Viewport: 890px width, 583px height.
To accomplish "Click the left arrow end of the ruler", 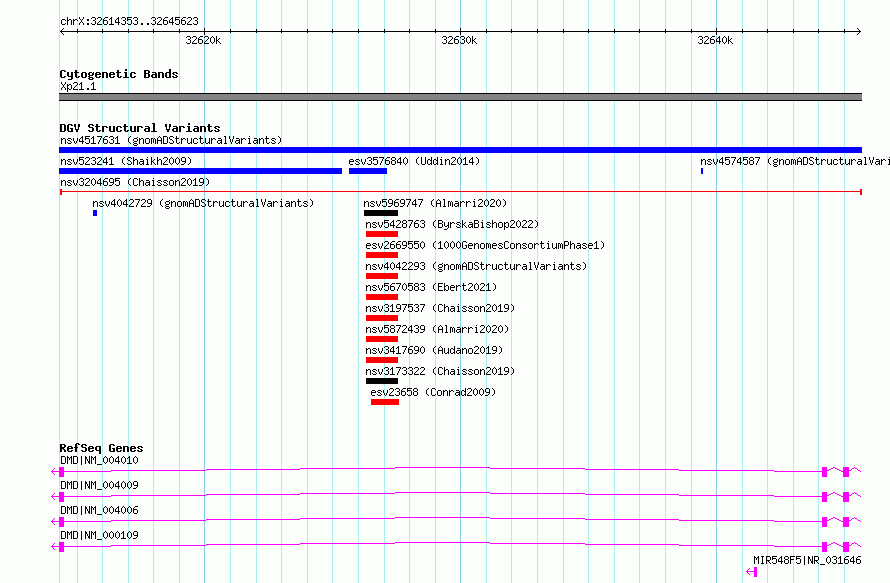I will click(x=62, y=32).
